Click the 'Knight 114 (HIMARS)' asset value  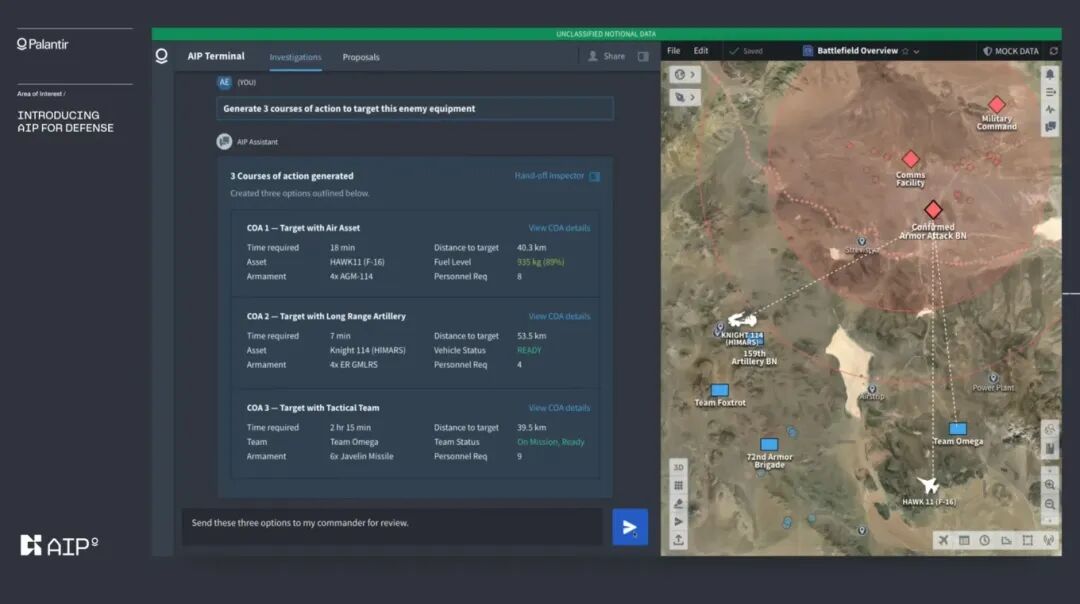coord(367,351)
